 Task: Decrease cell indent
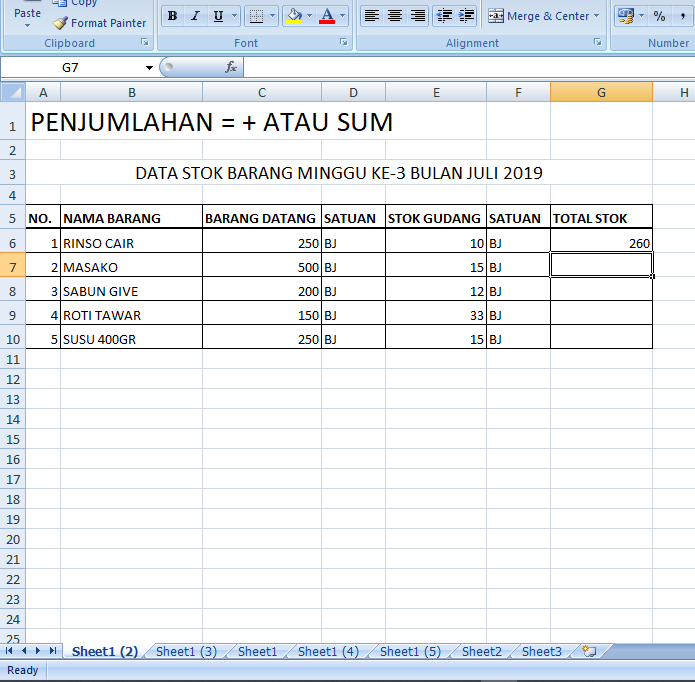point(444,16)
